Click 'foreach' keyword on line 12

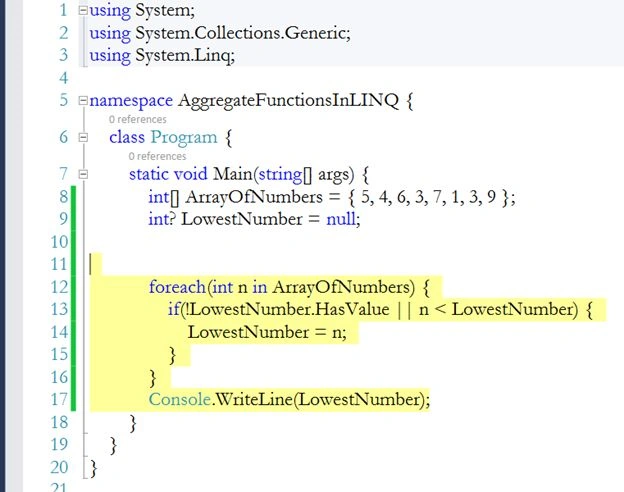(177, 287)
